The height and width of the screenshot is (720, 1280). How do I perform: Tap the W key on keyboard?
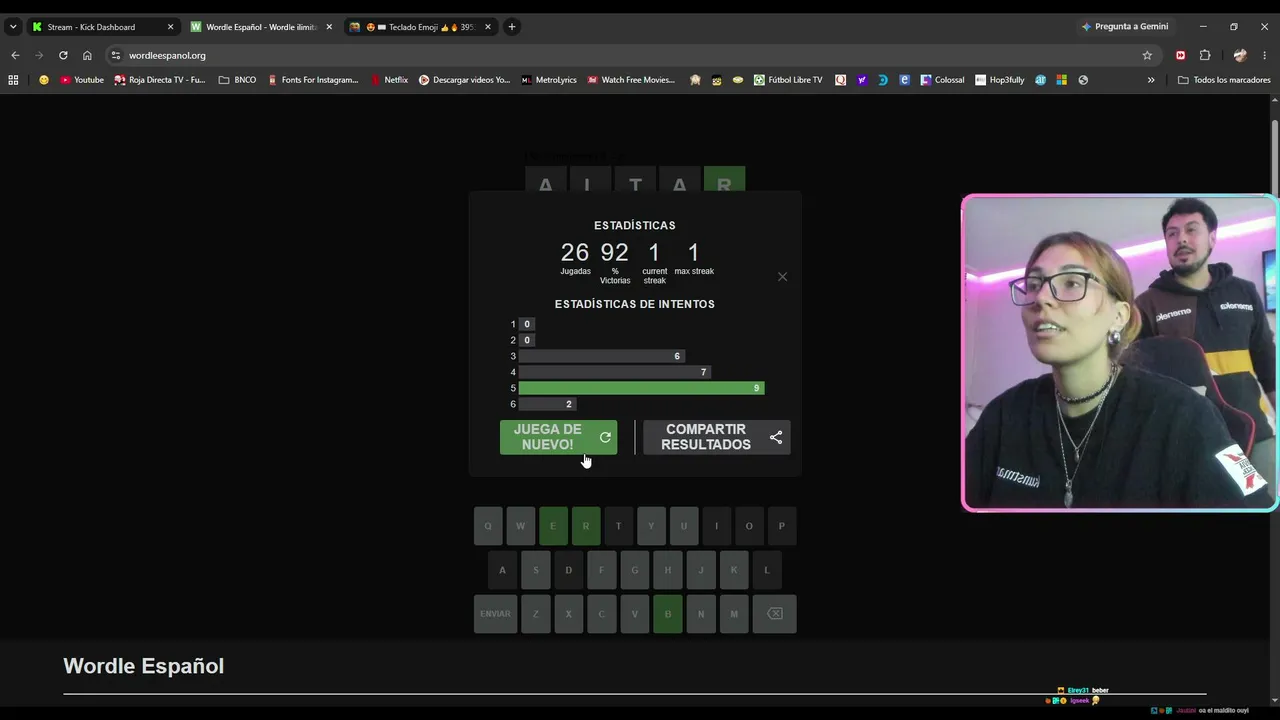520,526
